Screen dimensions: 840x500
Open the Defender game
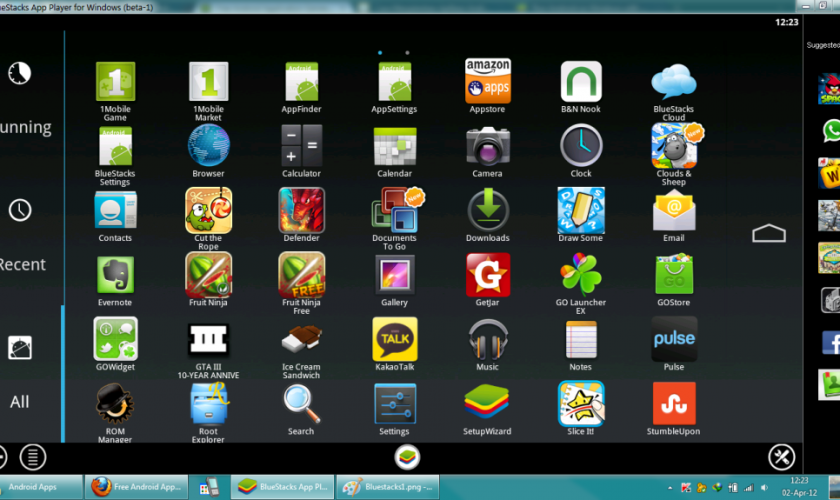[301, 211]
